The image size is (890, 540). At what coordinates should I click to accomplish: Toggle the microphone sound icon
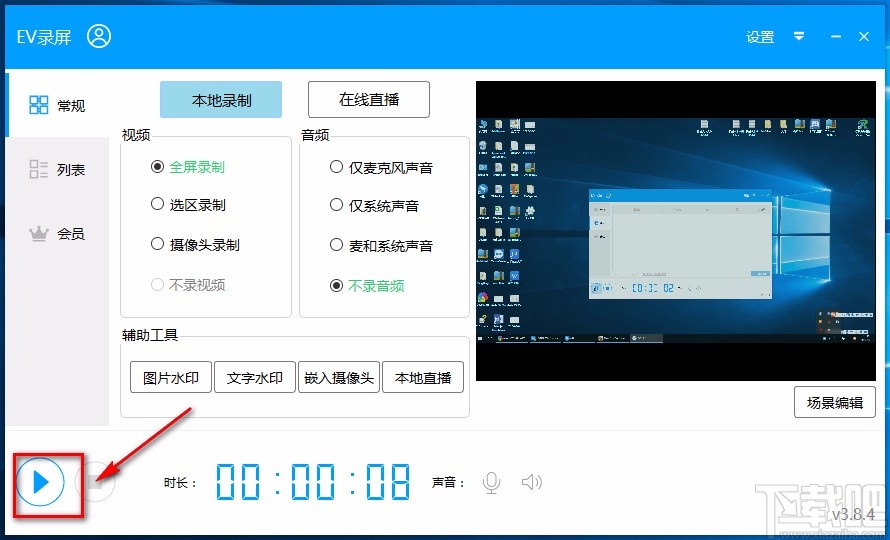coord(492,483)
